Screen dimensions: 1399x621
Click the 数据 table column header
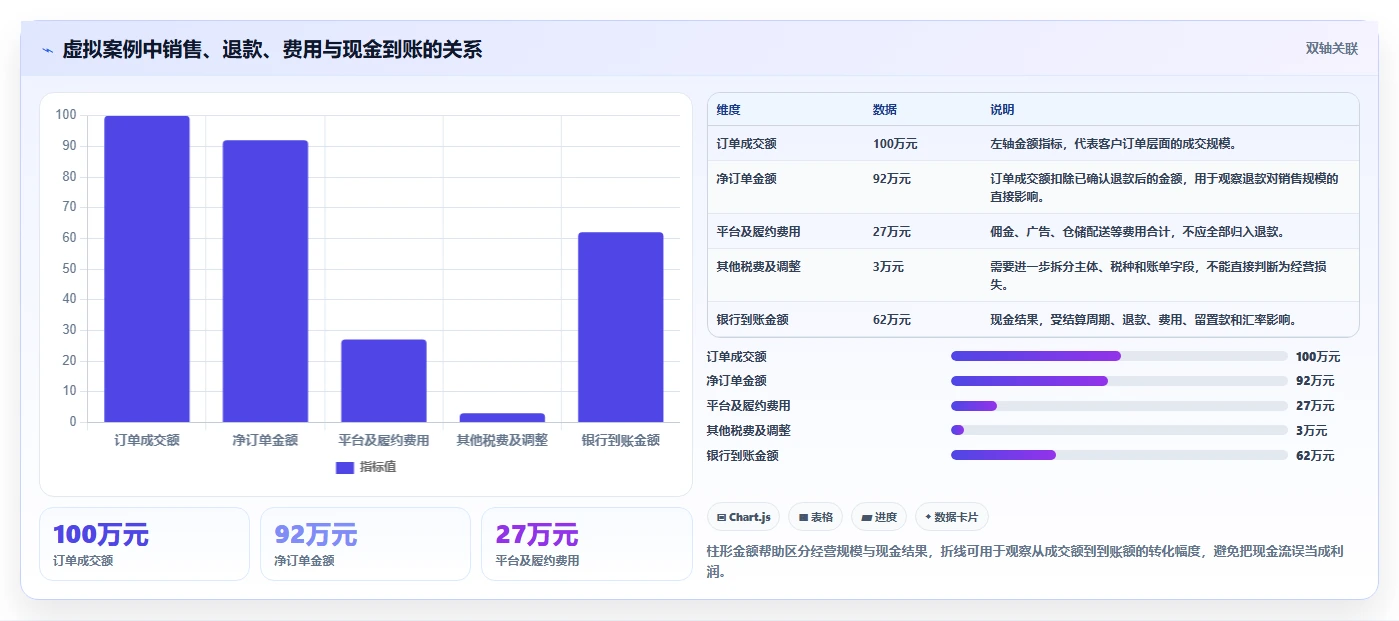pyautogui.click(x=885, y=109)
